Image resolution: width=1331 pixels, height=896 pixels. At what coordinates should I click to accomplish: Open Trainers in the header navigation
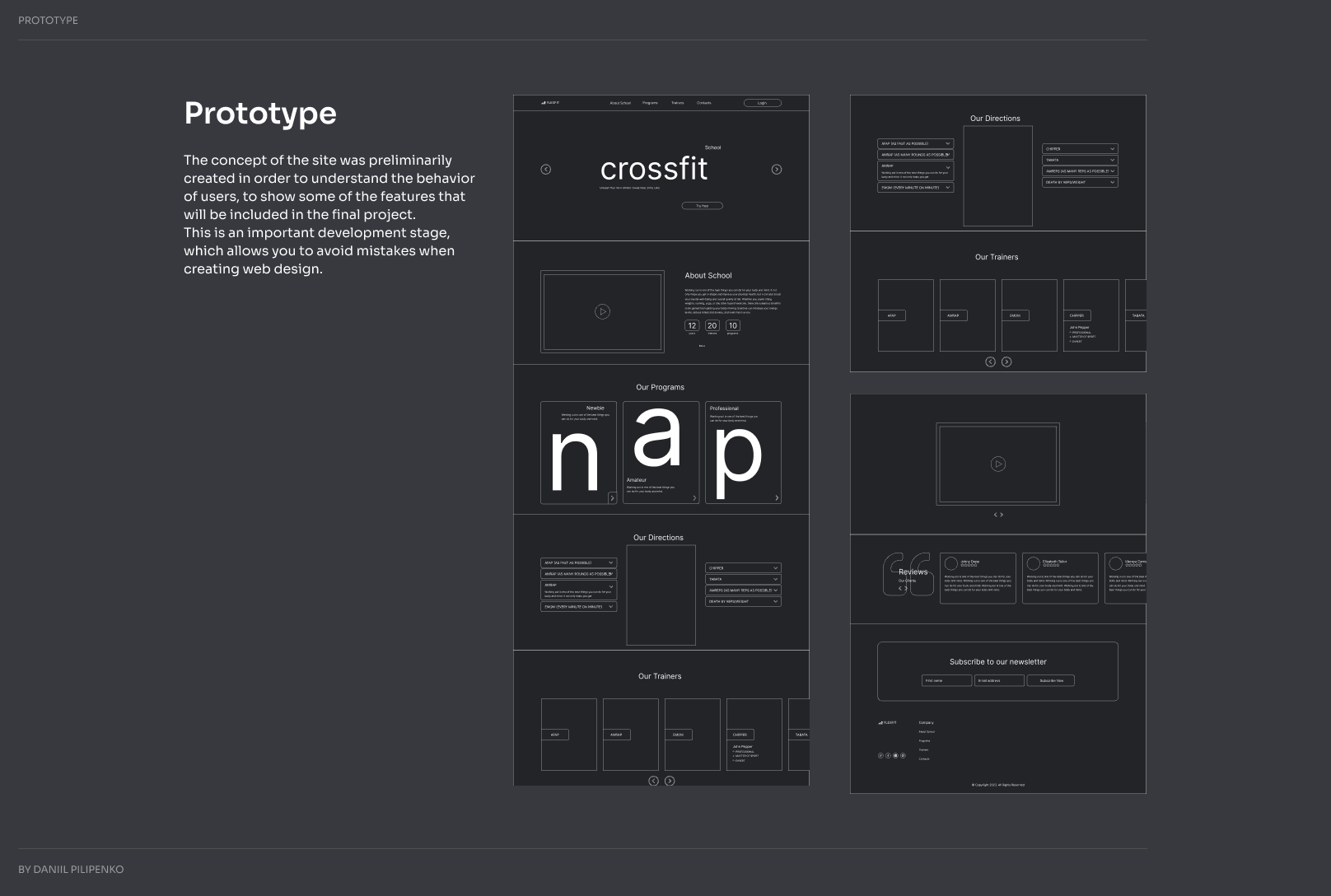(x=677, y=103)
